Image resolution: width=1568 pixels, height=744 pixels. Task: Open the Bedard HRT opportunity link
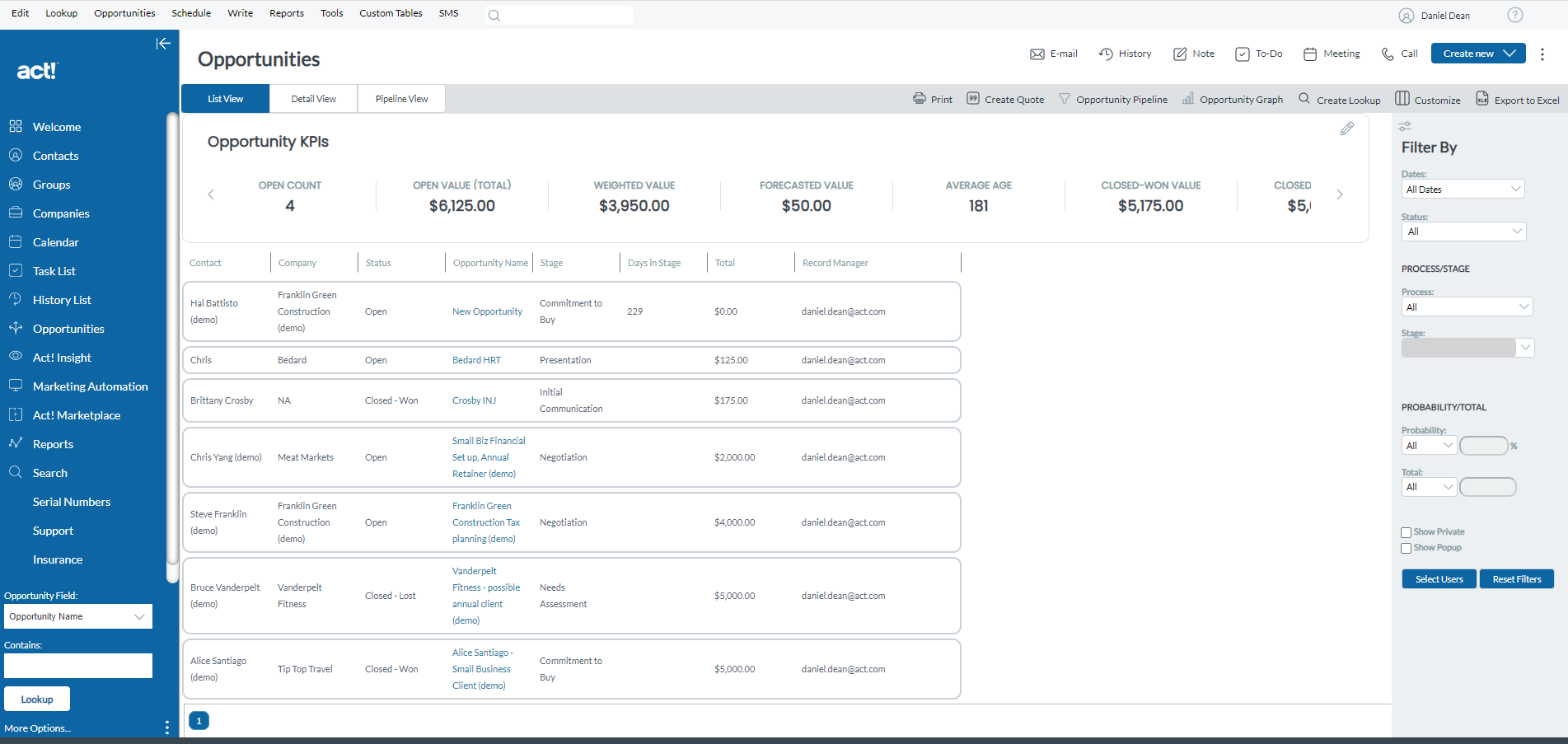pyautogui.click(x=476, y=360)
